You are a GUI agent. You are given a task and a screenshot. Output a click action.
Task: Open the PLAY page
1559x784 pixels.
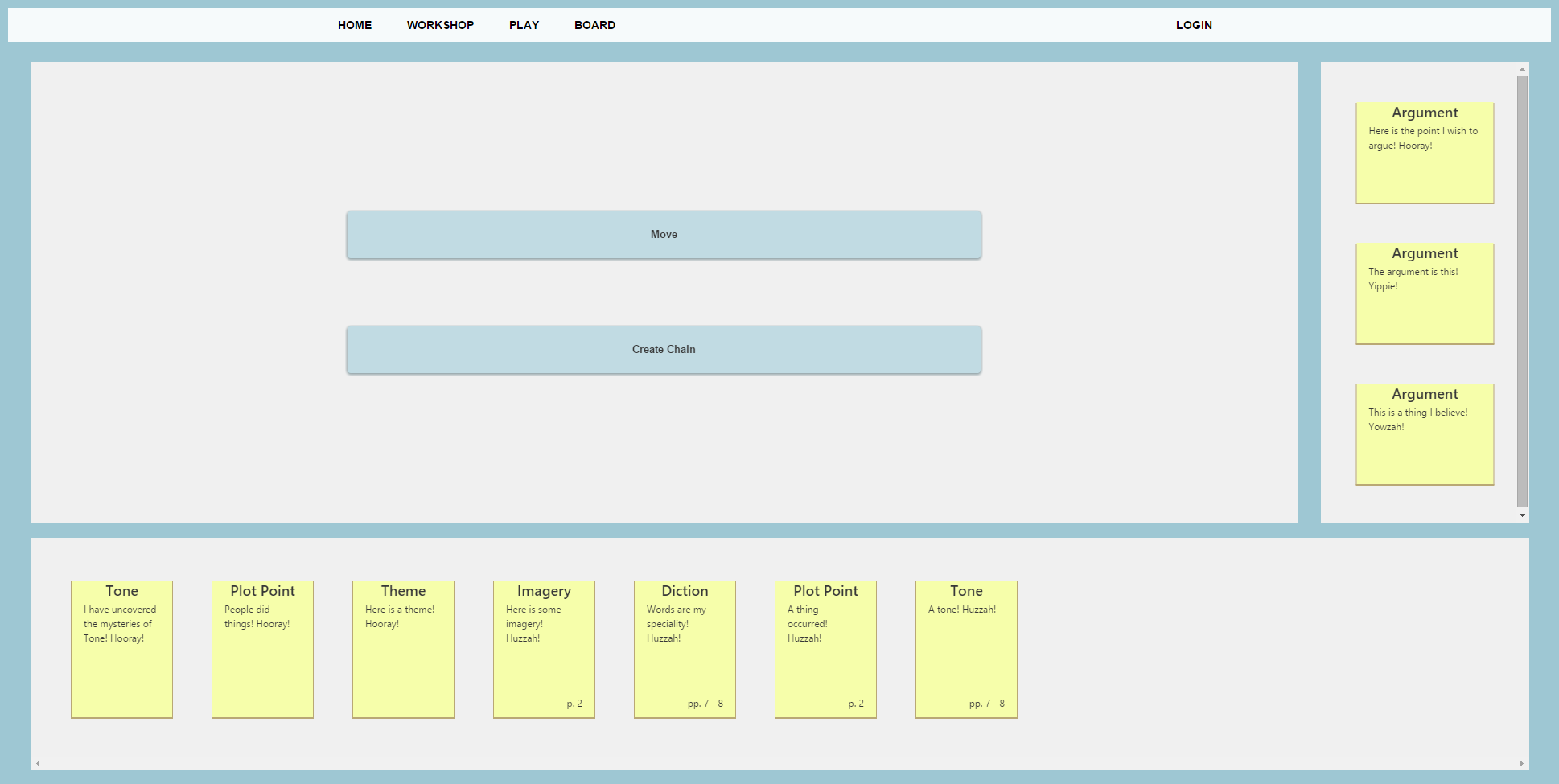point(524,25)
